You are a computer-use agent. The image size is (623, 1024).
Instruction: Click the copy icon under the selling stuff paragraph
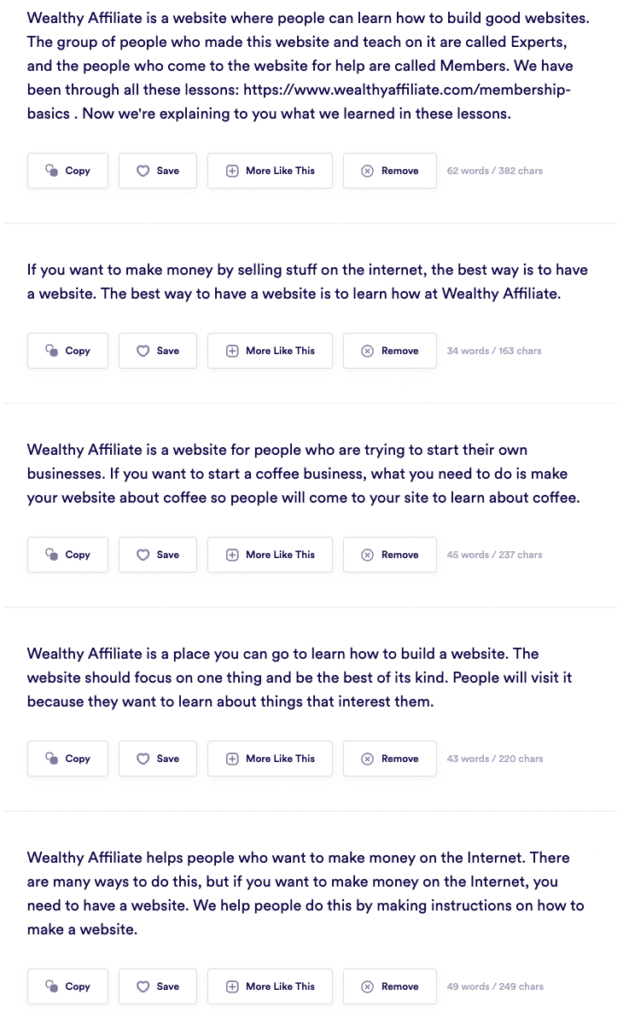tap(52, 351)
